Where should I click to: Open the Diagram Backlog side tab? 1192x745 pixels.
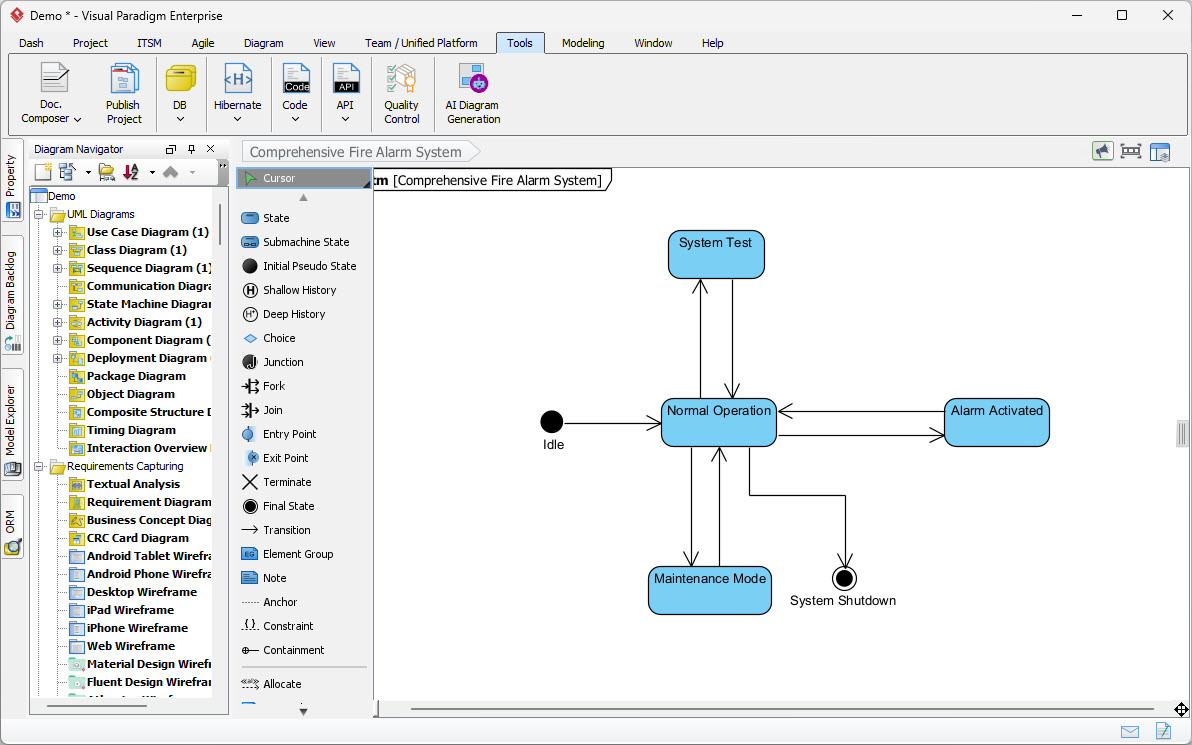12,295
